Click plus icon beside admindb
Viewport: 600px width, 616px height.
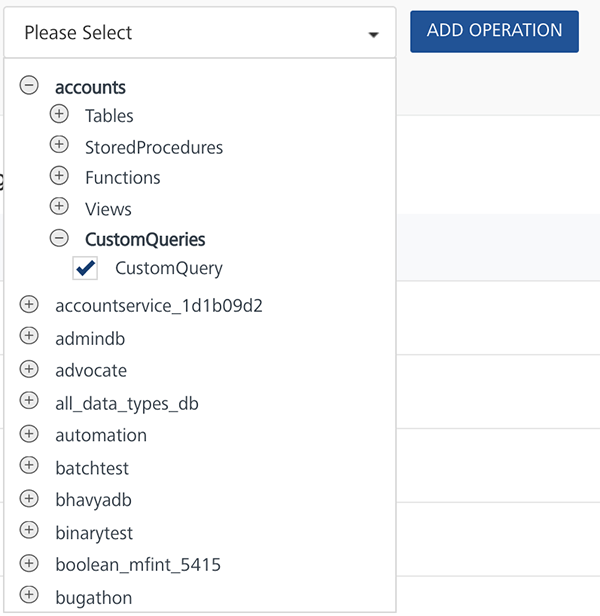pos(29,338)
